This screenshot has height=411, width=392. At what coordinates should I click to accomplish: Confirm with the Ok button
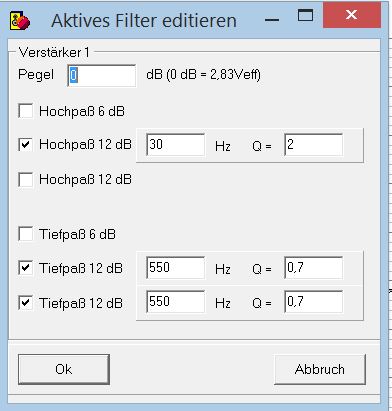[x=64, y=369]
